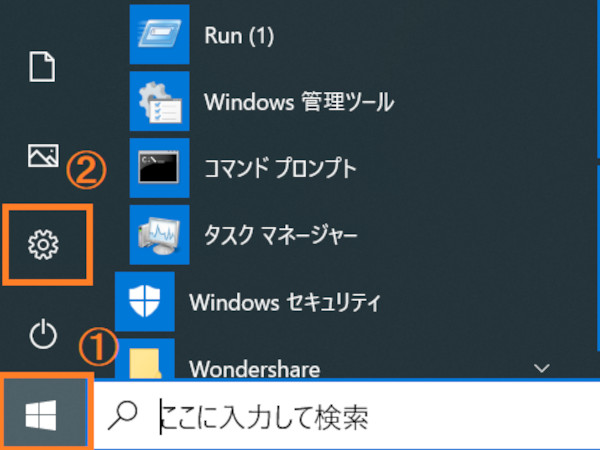
Task: Open the Pictures sidebar icon
Action: tap(43, 155)
